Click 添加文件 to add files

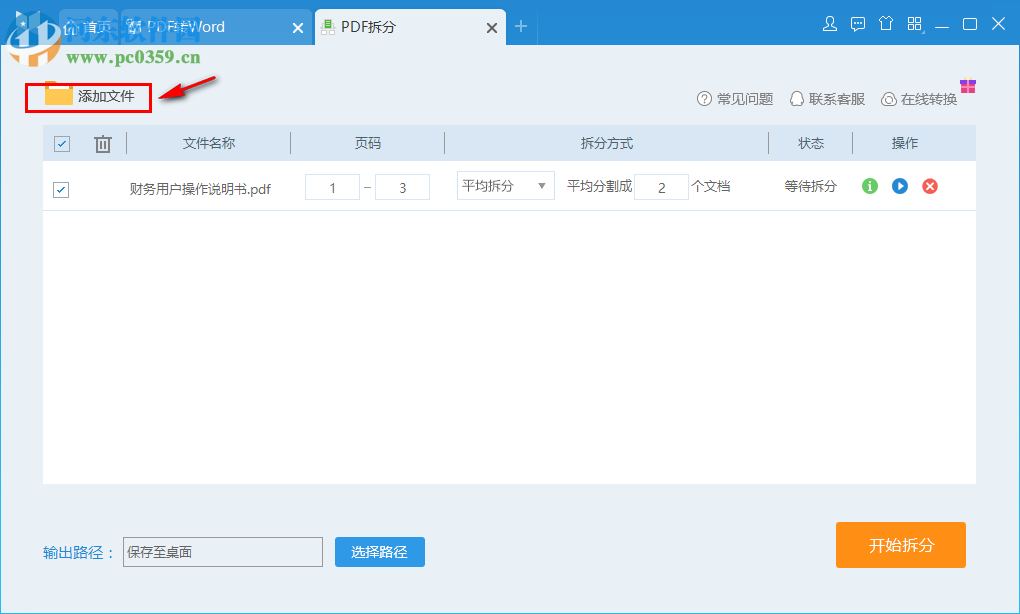(x=88, y=97)
